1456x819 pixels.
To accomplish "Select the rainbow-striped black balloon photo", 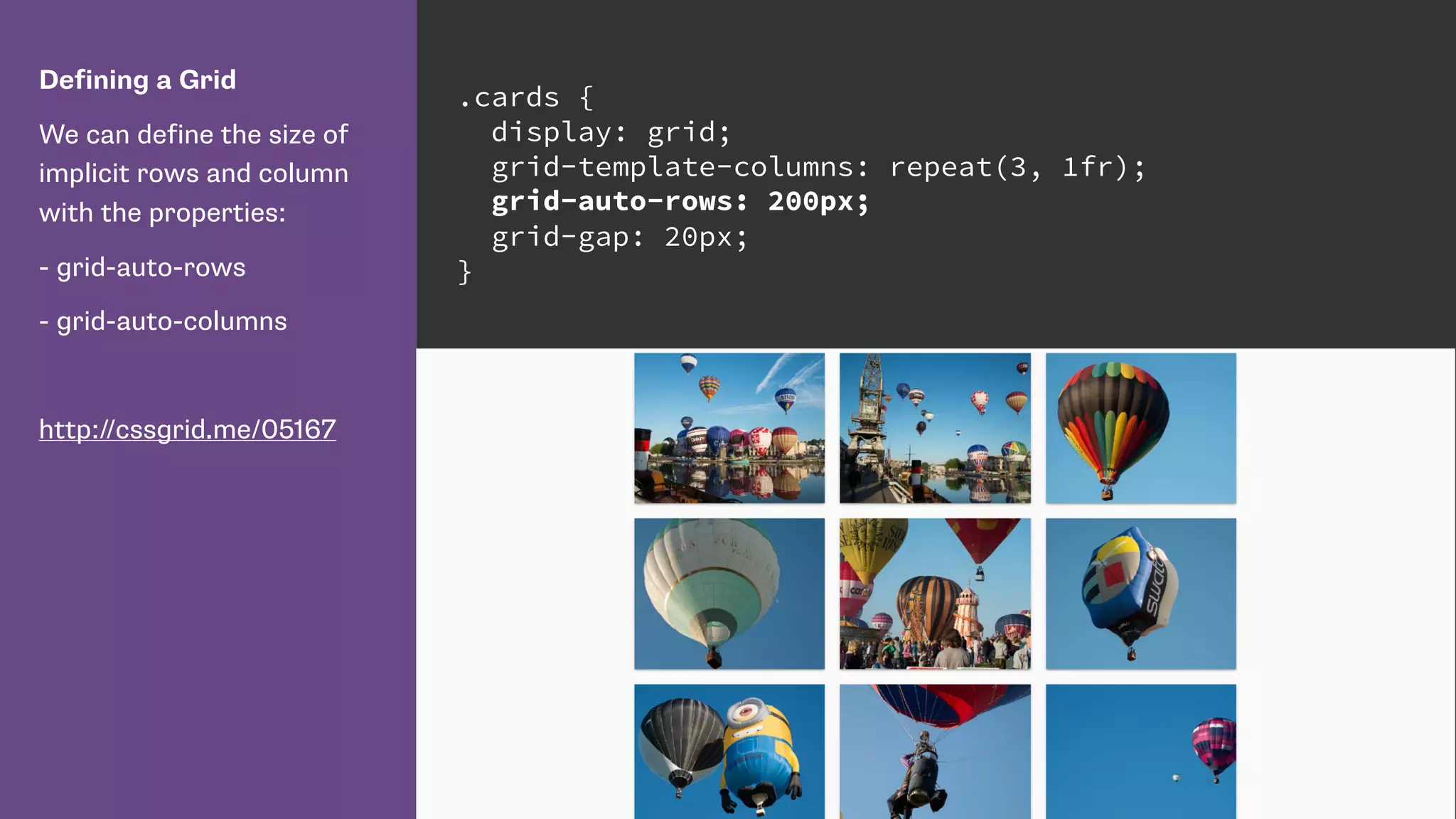I will [x=1141, y=428].
